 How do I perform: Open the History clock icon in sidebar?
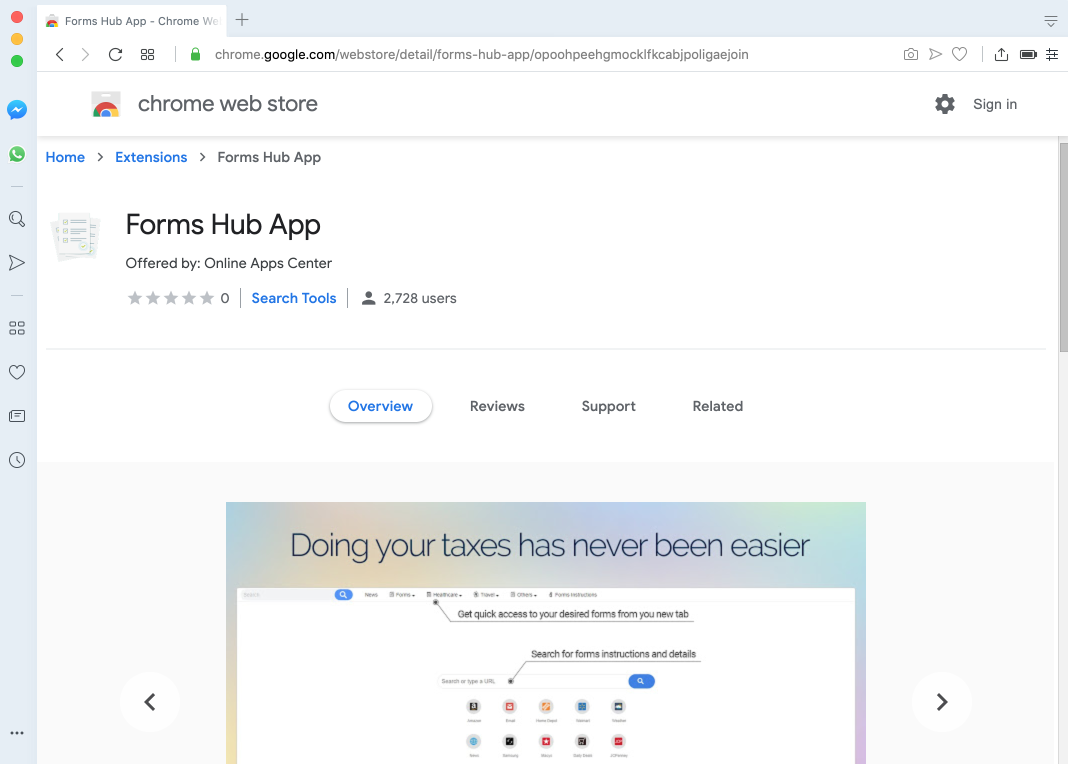click(17, 460)
